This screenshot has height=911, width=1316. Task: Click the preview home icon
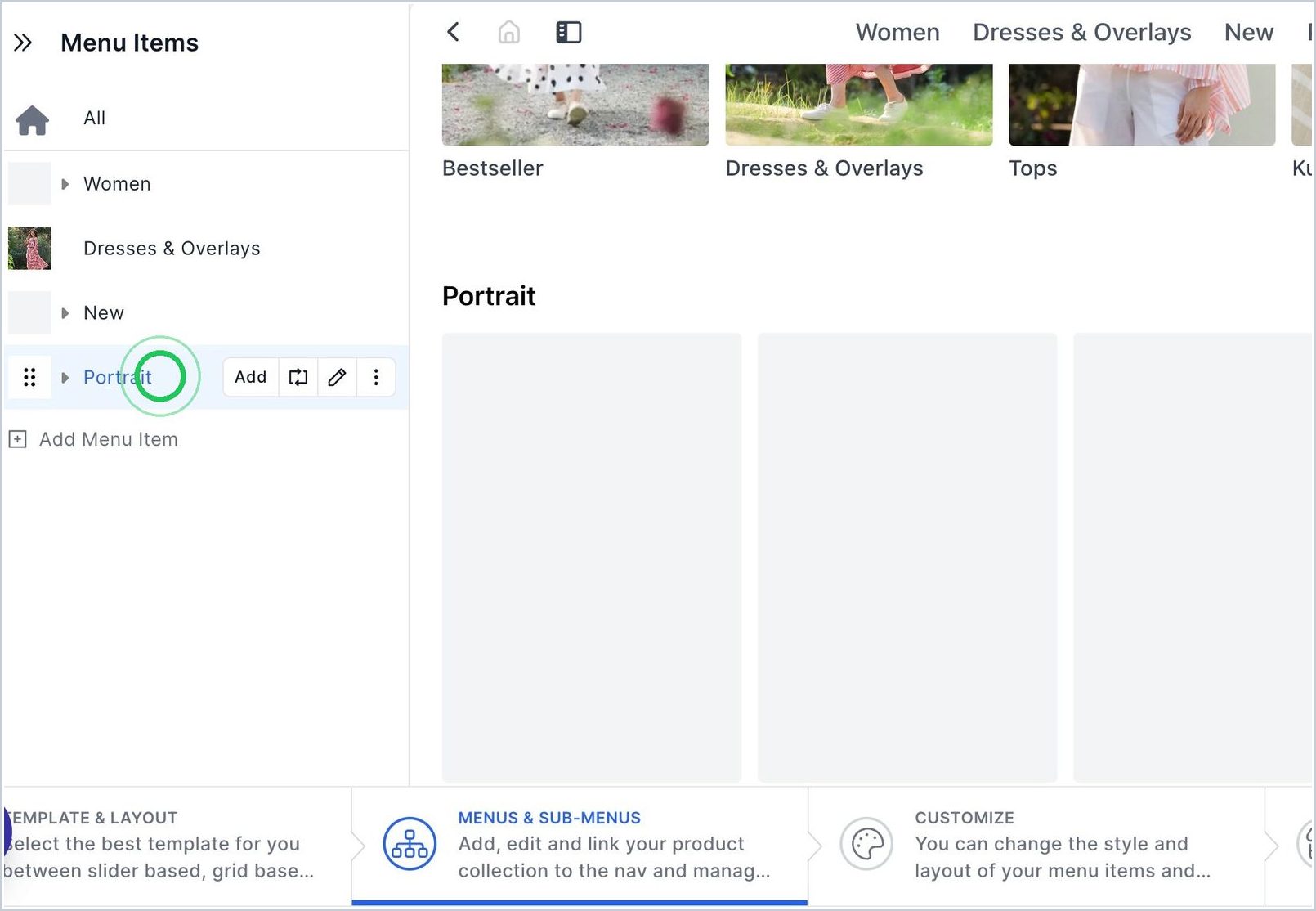click(509, 32)
